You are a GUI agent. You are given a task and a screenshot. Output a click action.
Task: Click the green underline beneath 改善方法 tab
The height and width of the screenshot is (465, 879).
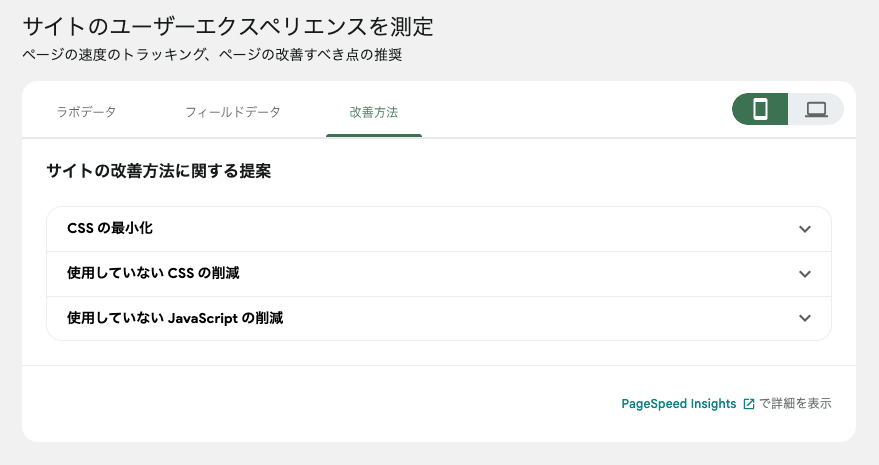pyautogui.click(x=373, y=135)
